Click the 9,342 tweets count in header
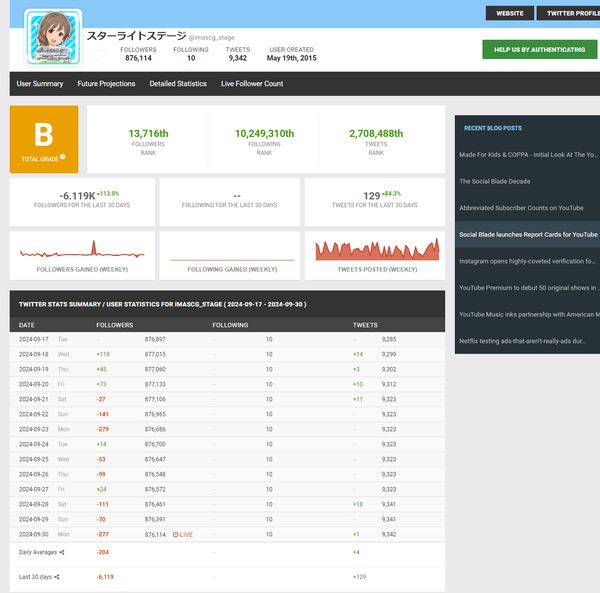Image resolution: width=600 pixels, height=593 pixels. 238,58
